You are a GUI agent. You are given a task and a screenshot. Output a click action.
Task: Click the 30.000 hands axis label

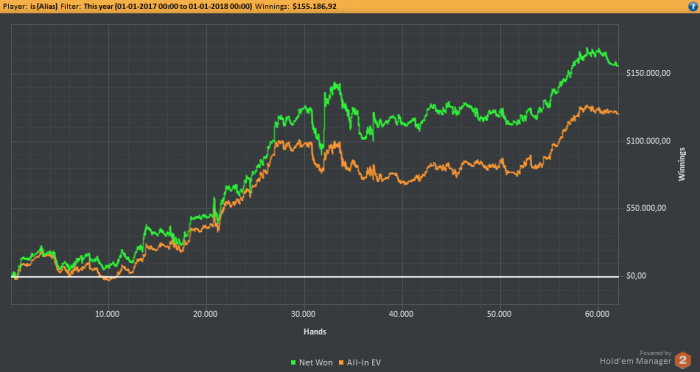303,314
